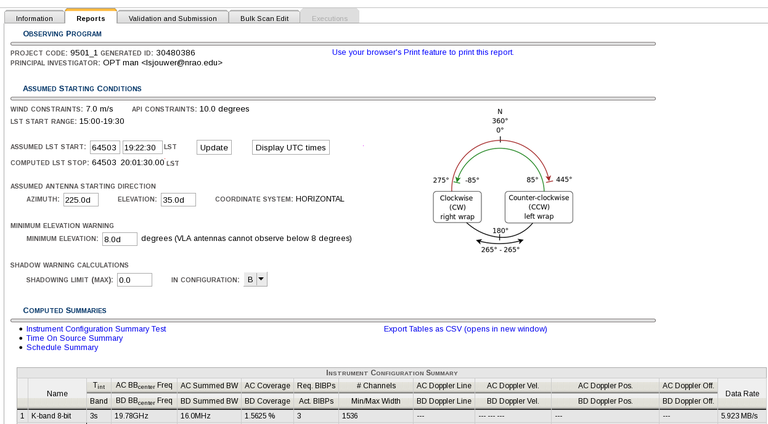Viewport: 768px width, 424px height.
Task: Click the Clockwise right wrap box
Action: click(457, 207)
